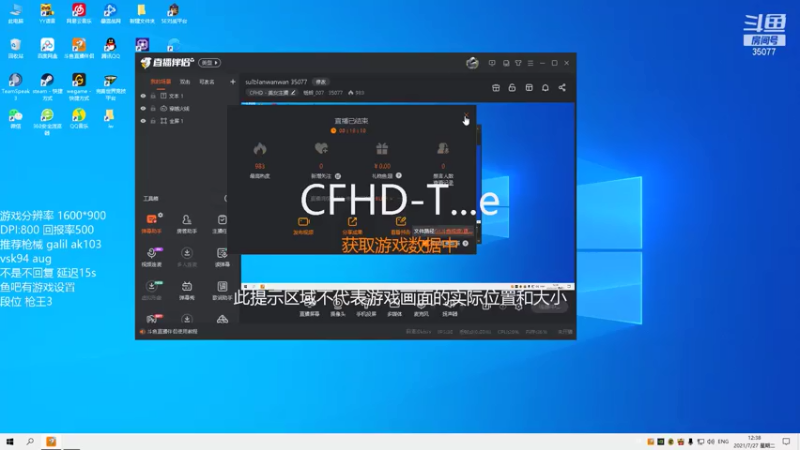800x450 pixels.
Task: Click the 修改 button next to room title
Action: click(x=321, y=82)
